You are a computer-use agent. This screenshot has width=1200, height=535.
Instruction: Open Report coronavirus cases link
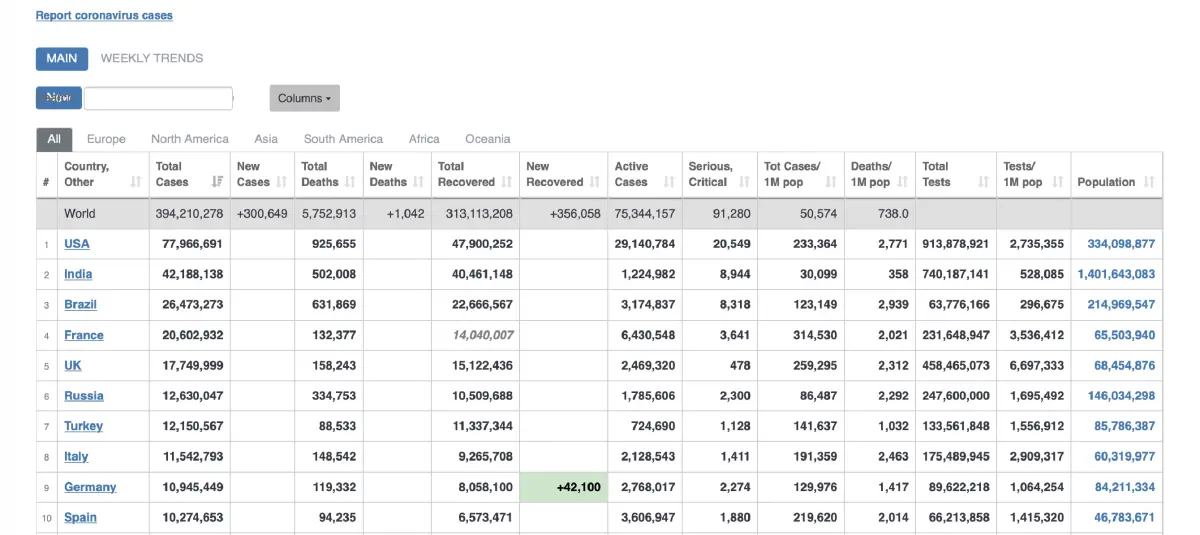[x=104, y=16]
